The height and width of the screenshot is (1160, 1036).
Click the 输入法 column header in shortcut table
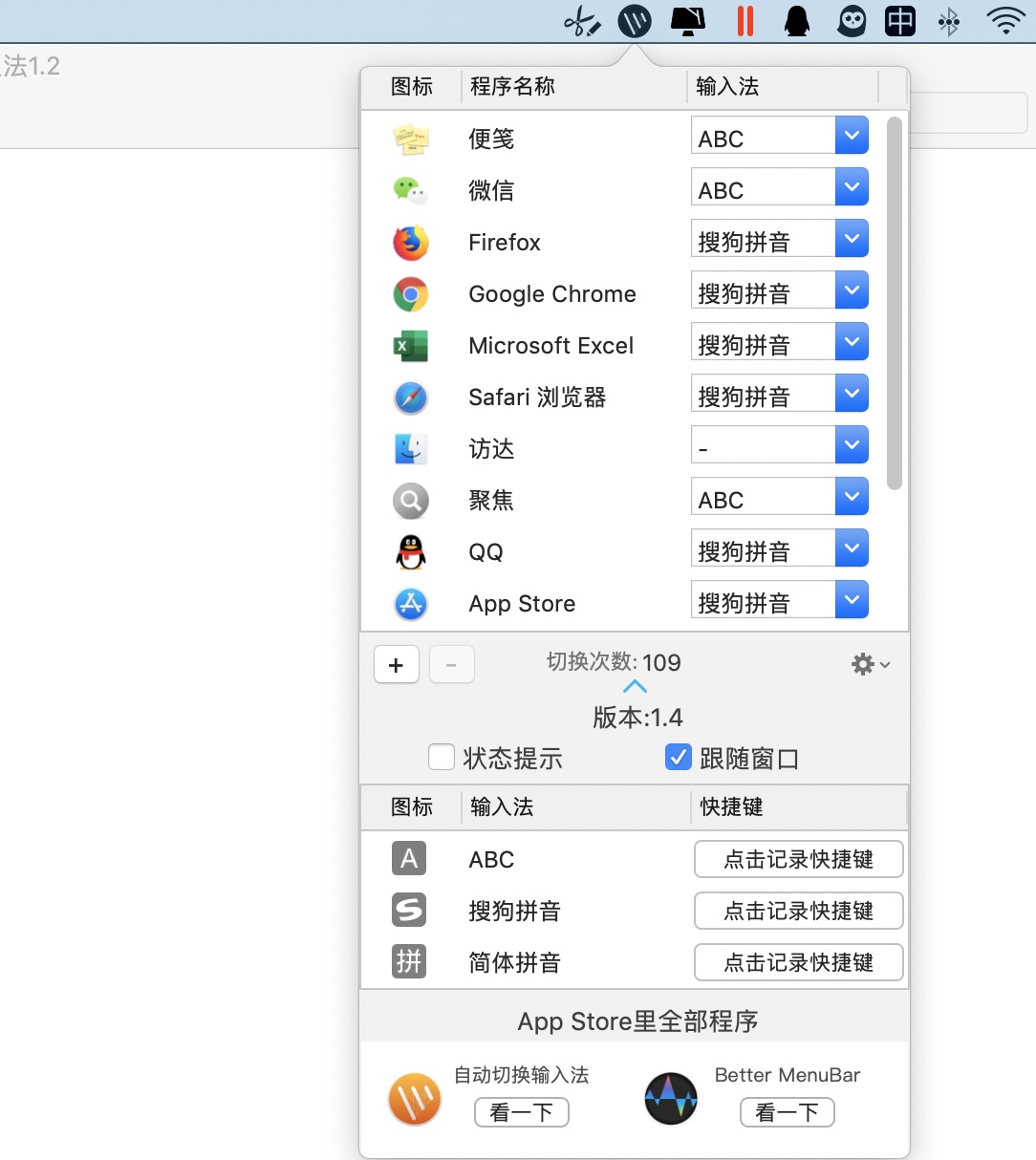pos(575,807)
